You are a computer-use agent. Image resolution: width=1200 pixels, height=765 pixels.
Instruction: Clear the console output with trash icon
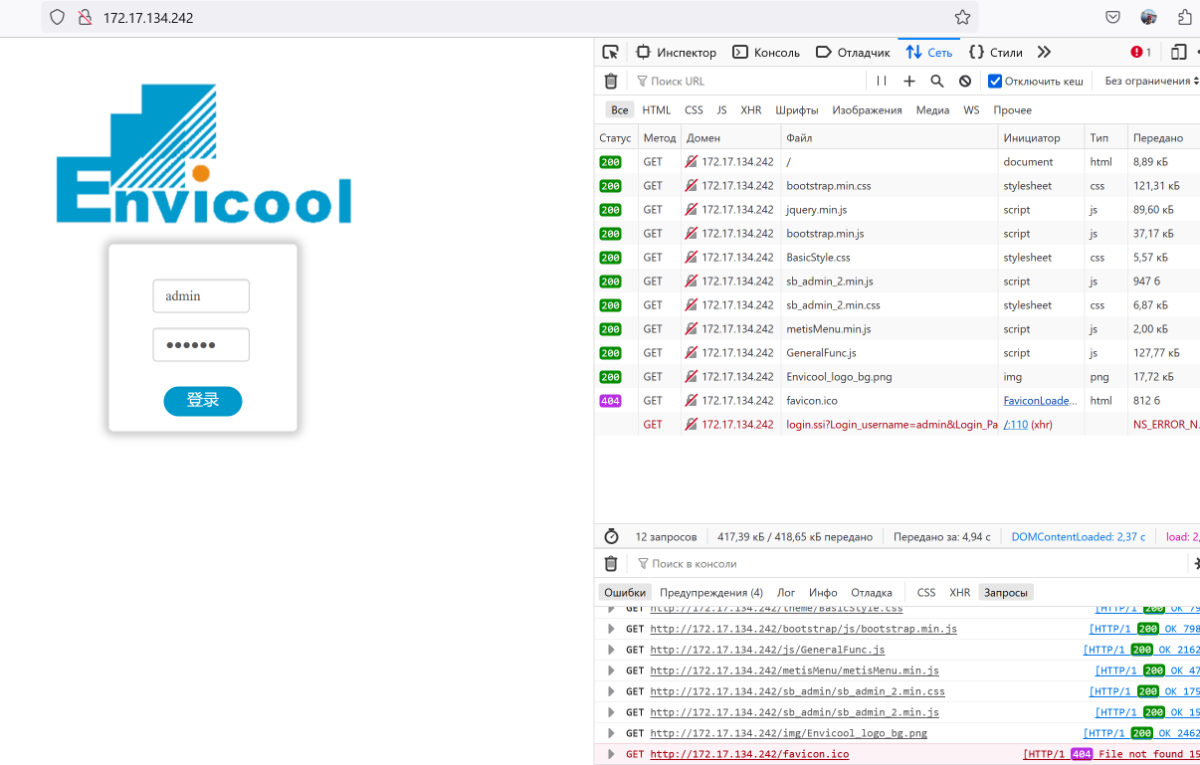pyautogui.click(x=611, y=564)
